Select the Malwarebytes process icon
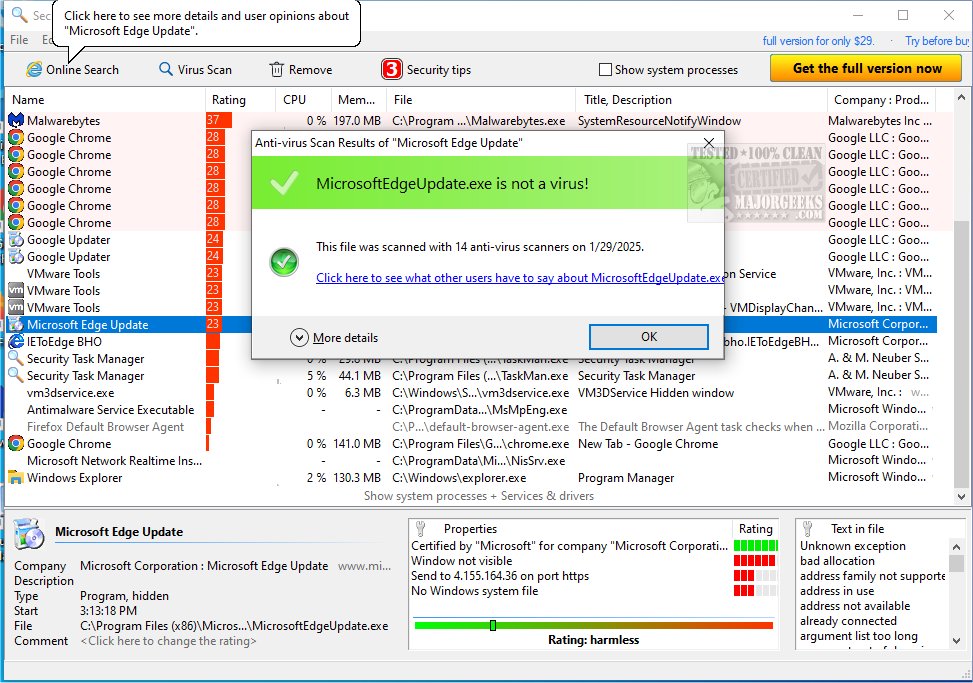 click(x=16, y=120)
